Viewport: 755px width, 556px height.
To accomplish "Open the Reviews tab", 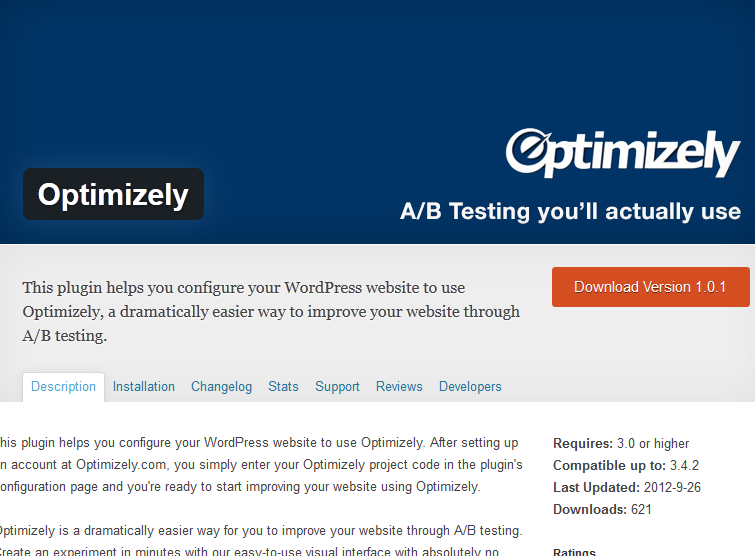I will tap(399, 387).
